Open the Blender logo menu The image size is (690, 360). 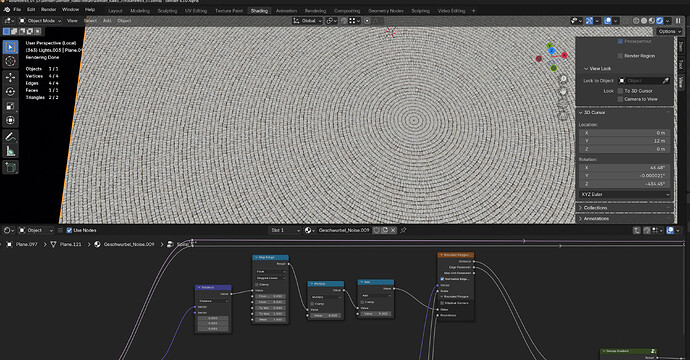click(7, 9)
